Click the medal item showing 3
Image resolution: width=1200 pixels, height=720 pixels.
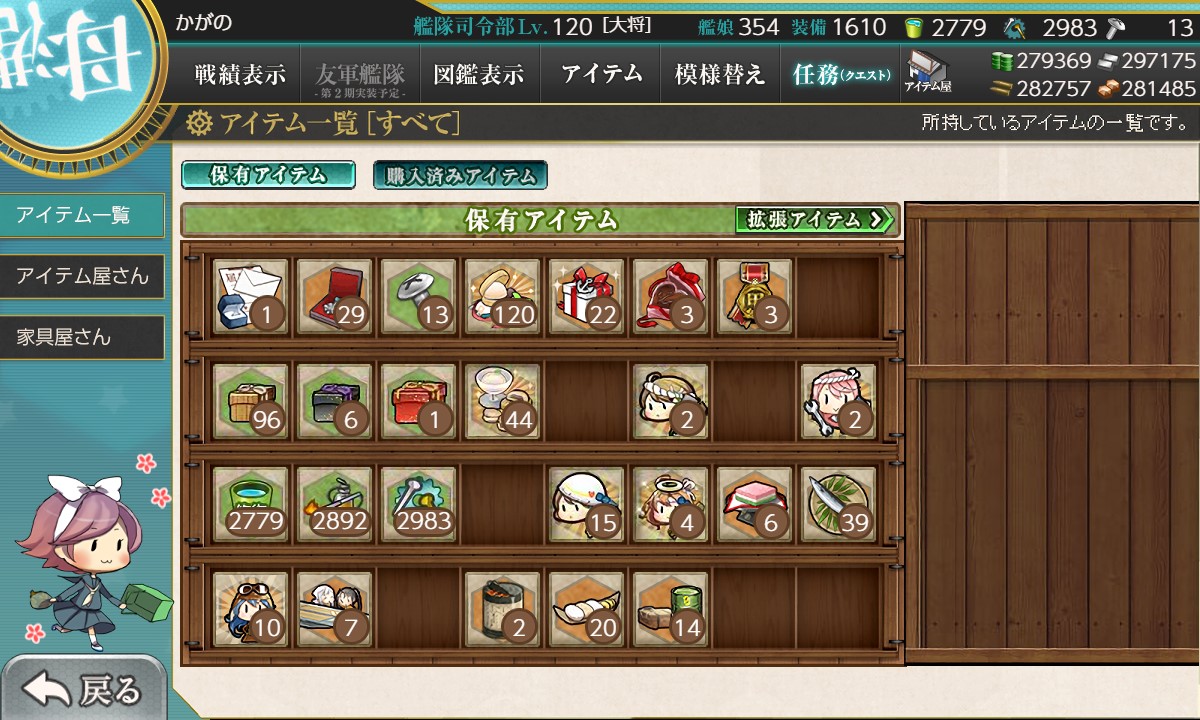click(755, 297)
